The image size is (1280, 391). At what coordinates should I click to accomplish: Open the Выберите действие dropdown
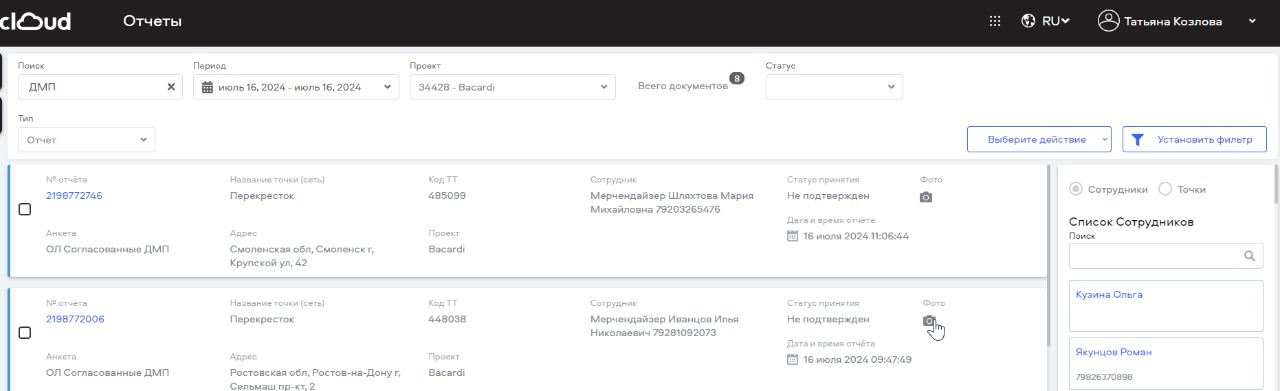coord(1039,140)
